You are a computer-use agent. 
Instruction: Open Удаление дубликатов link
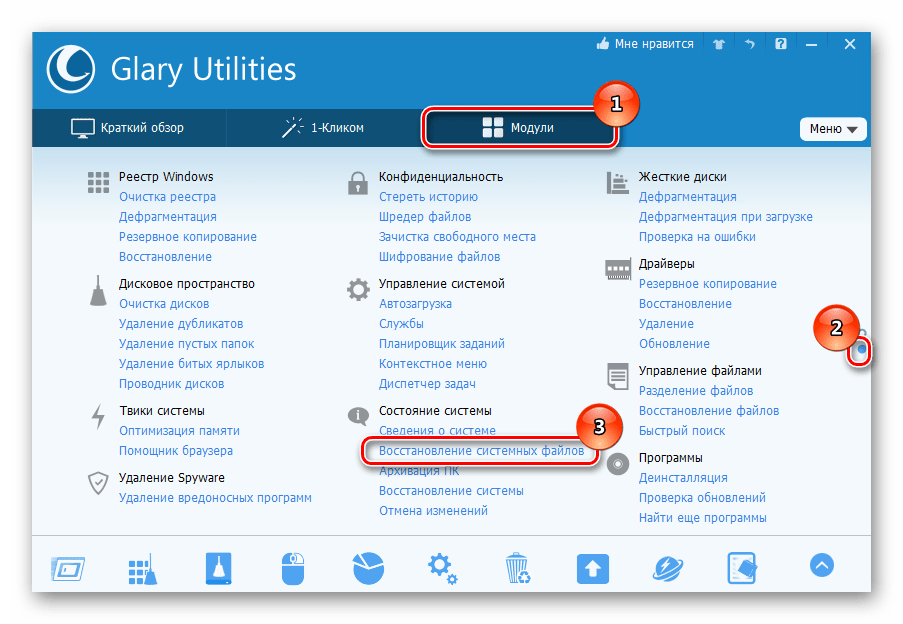point(181,324)
